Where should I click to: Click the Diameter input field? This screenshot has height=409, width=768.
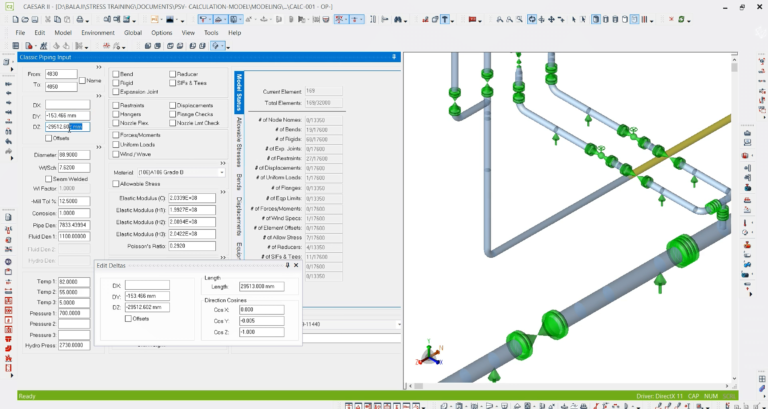(x=74, y=155)
